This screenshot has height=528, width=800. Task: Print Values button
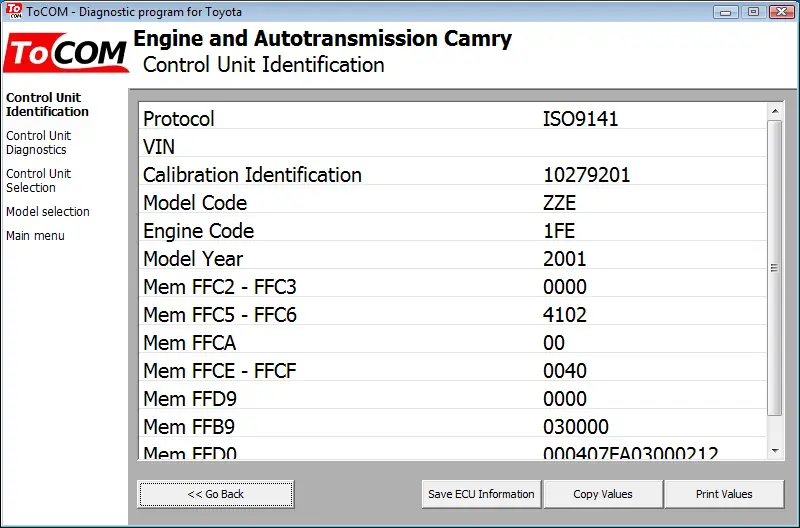click(x=724, y=494)
